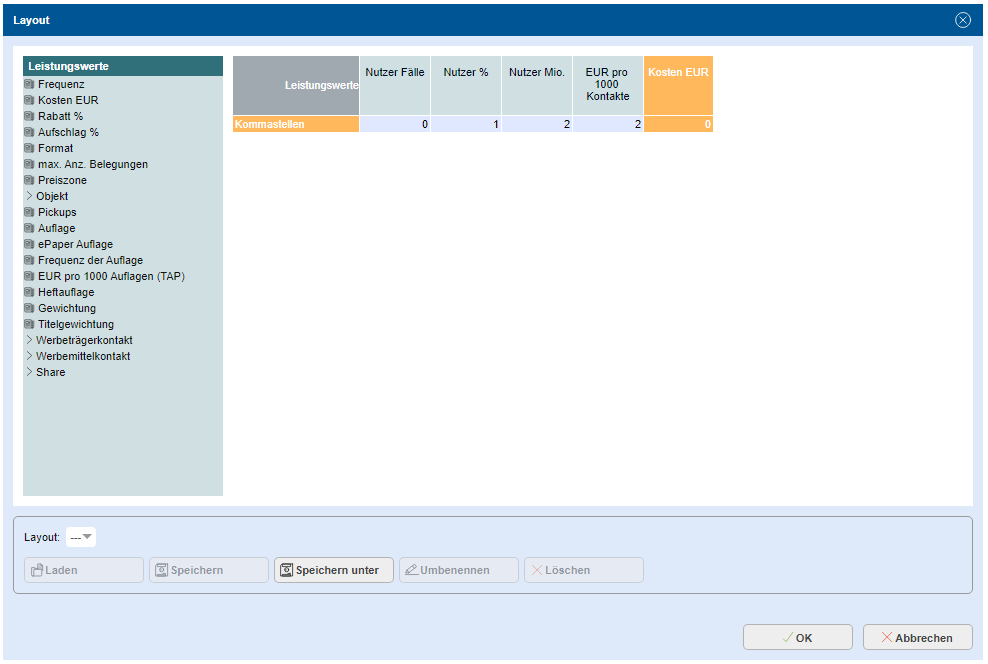Click the Heftauflage item icon
Screen dimensions: 988x664
point(29,293)
